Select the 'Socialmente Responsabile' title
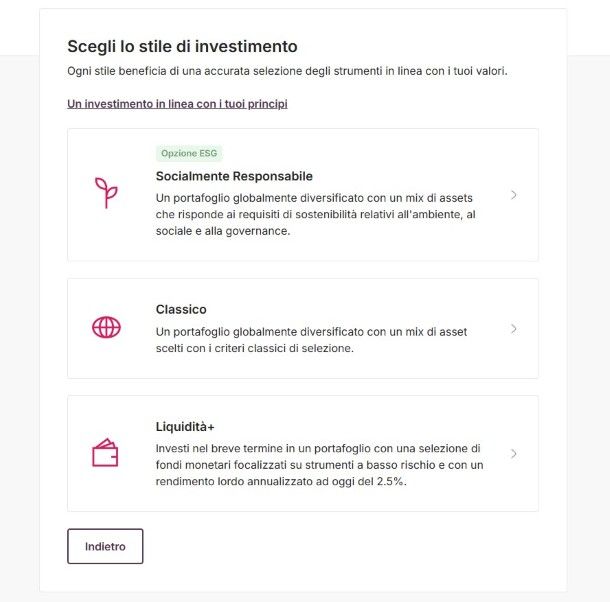The width and height of the screenshot is (610, 602). 234,176
